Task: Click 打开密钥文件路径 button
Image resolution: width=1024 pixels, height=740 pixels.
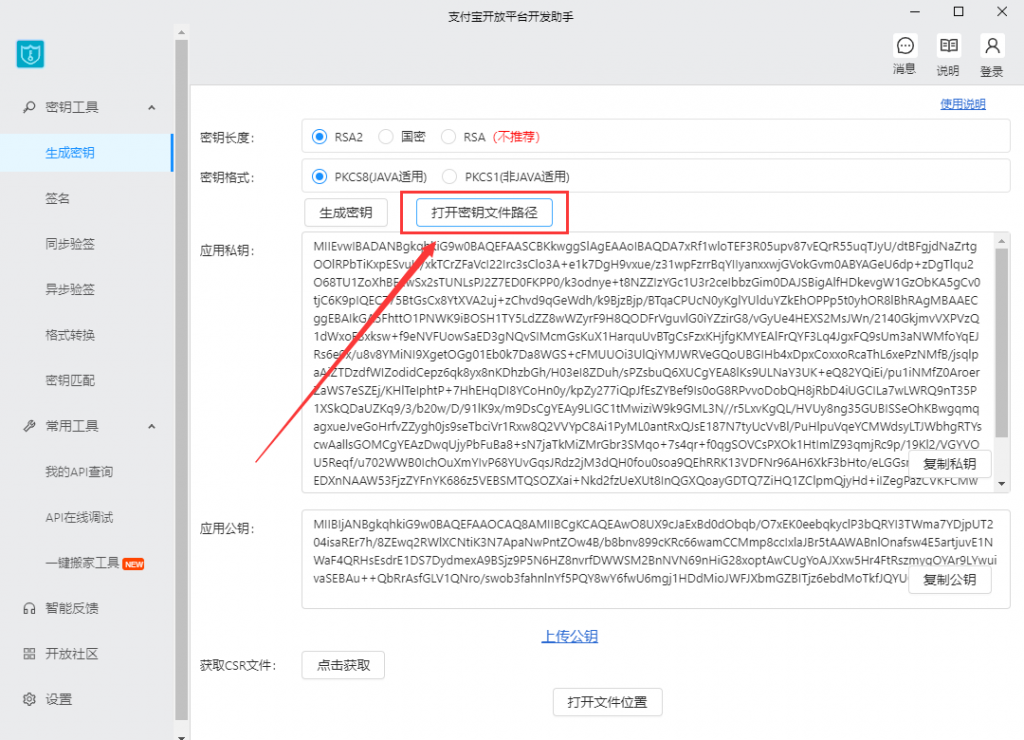Action: coord(484,212)
